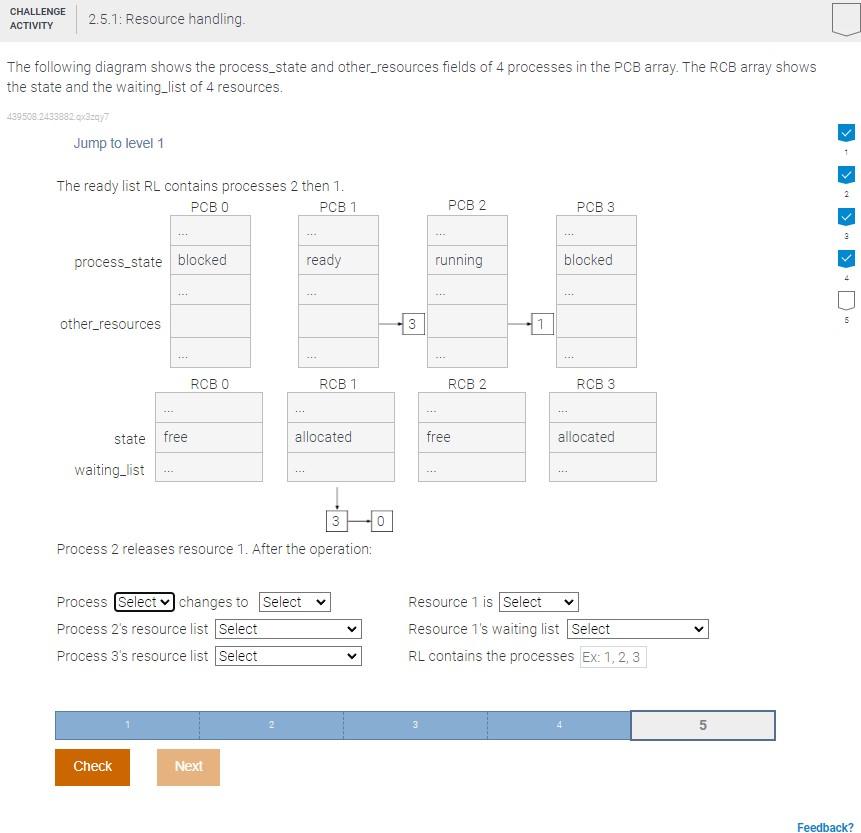Open the Jump to level 1 link

tap(119, 143)
